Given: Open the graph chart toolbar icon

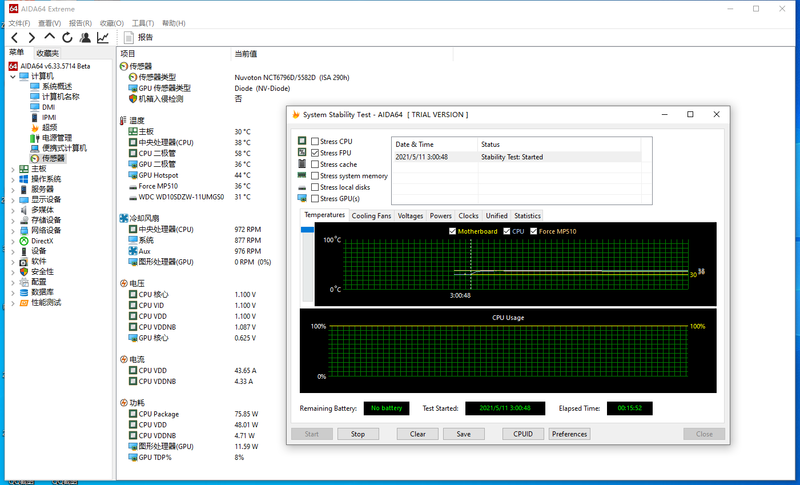Looking at the screenshot, I should pyautogui.click(x=103, y=37).
